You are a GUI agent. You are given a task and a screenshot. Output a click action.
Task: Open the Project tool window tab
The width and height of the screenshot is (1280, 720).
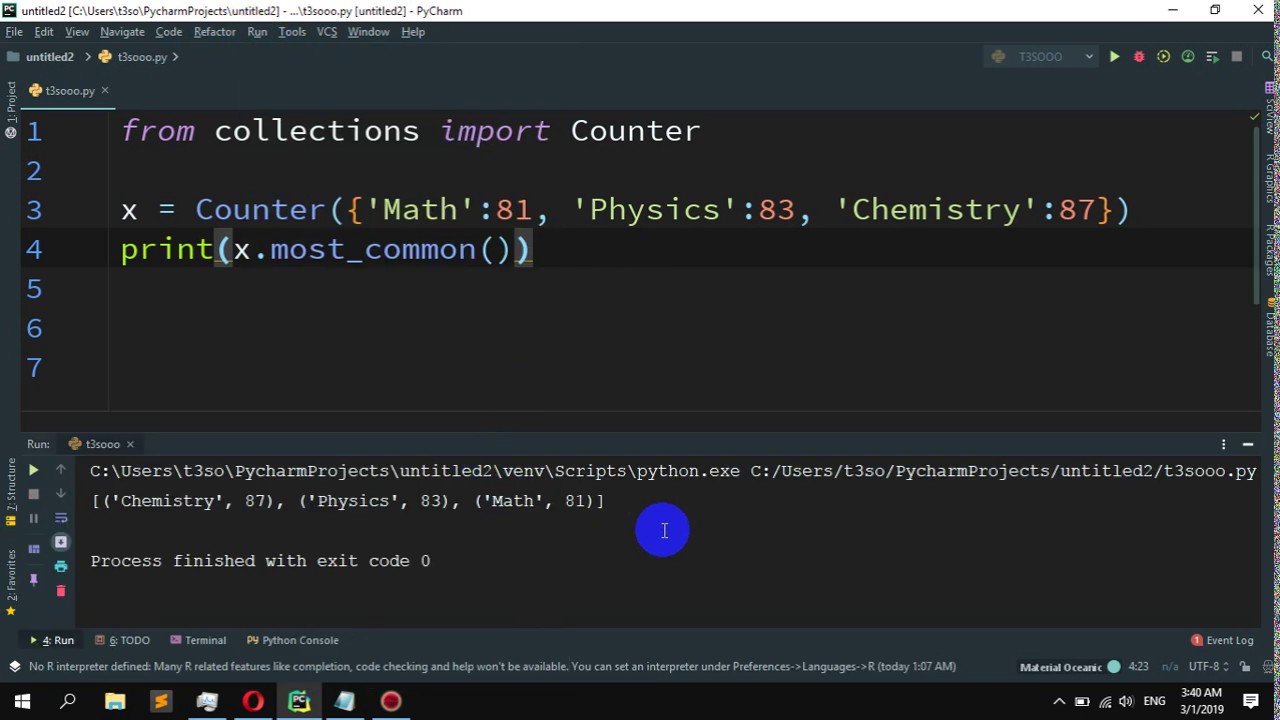(10, 110)
